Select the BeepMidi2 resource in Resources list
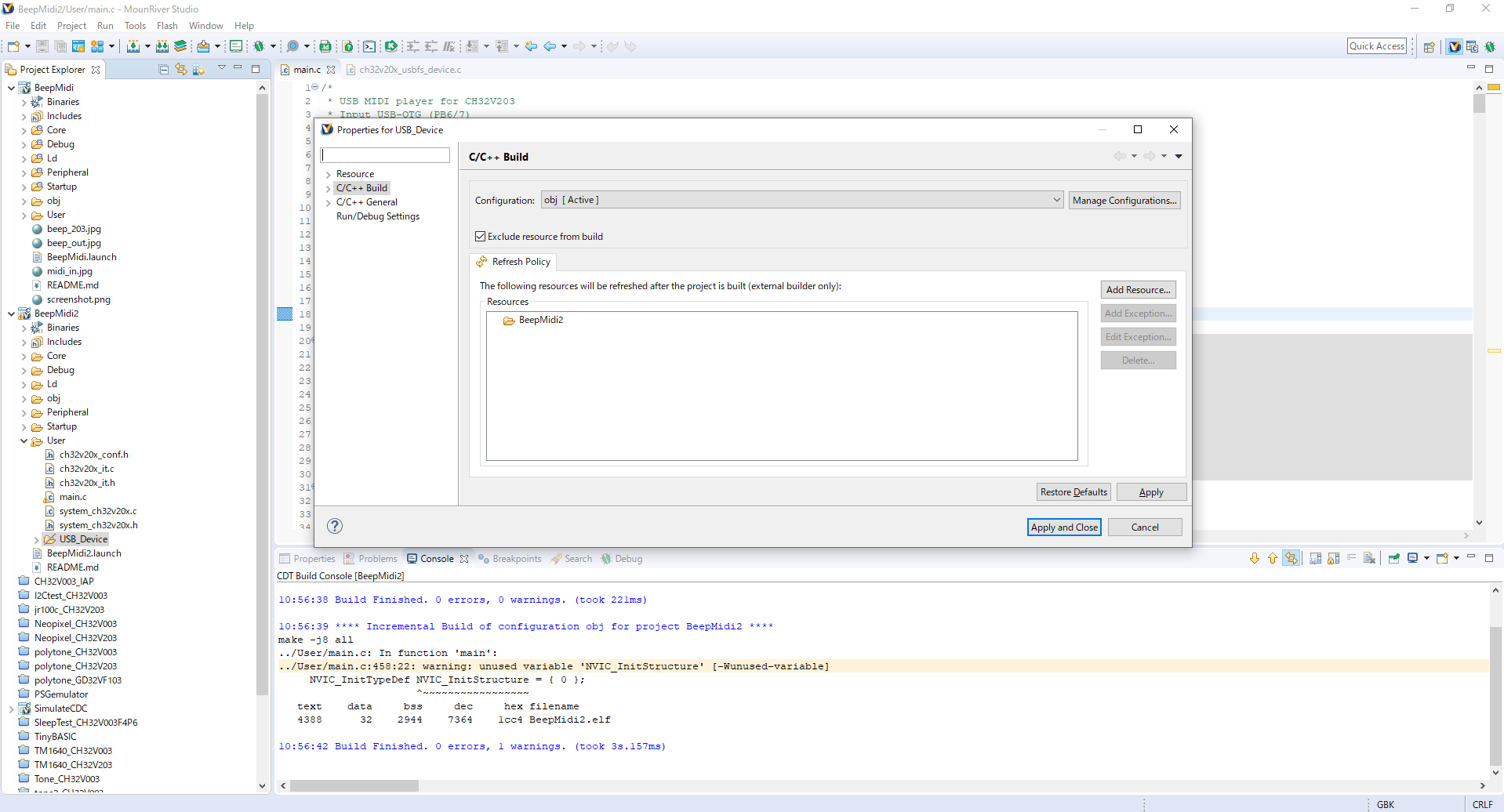 pyautogui.click(x=533, y=320)
